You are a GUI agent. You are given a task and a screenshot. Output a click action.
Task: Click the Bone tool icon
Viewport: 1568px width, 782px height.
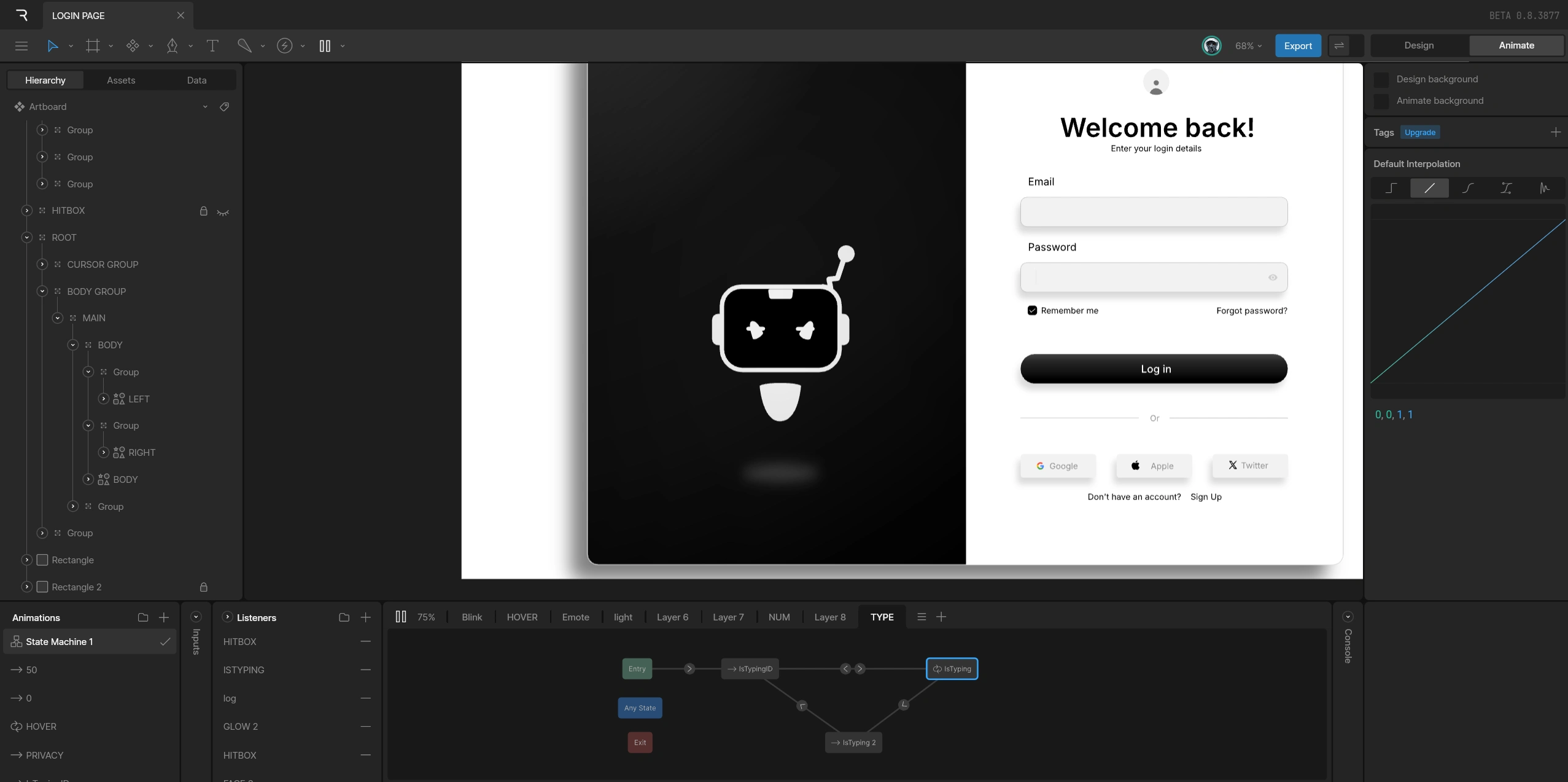coord(244,45)
